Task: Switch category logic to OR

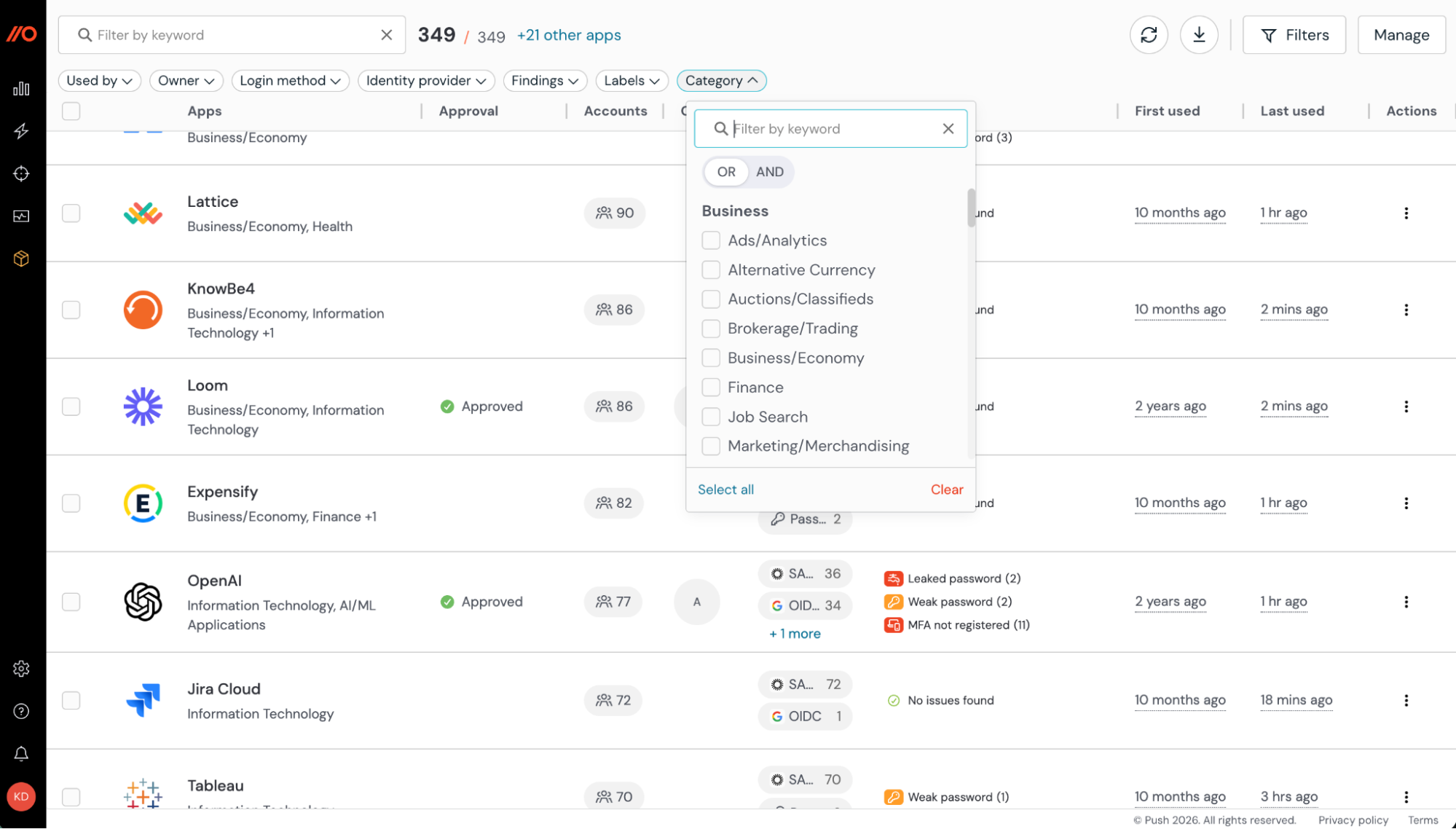Action: [726, 172]
